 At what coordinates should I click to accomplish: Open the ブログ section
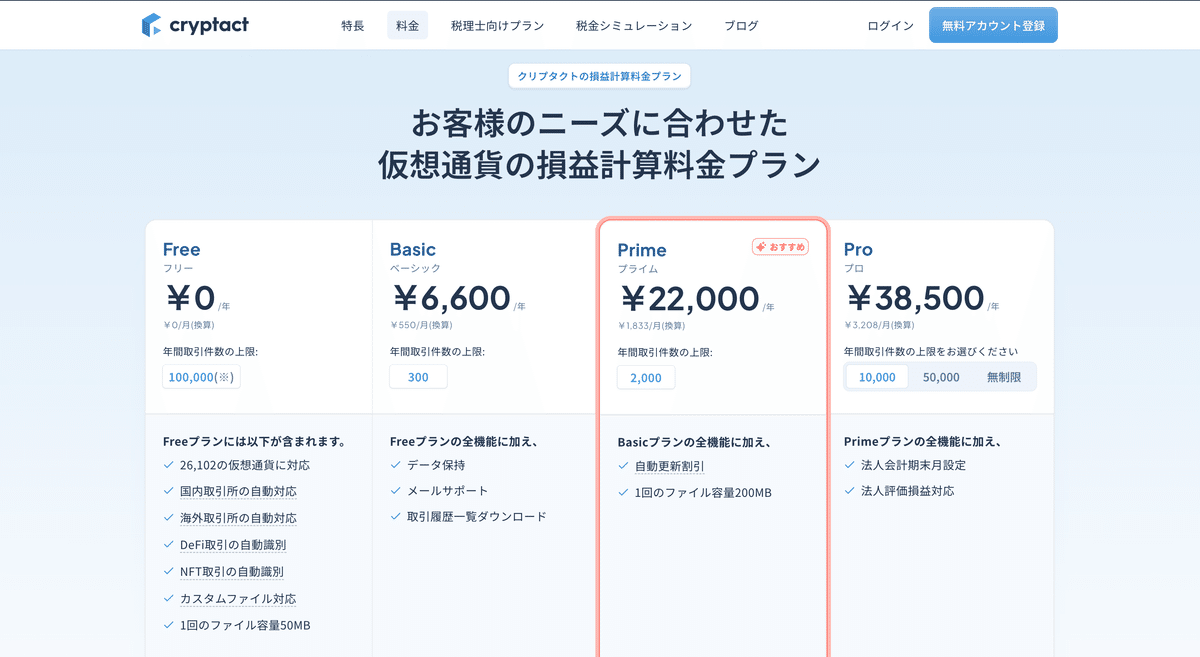740,25
